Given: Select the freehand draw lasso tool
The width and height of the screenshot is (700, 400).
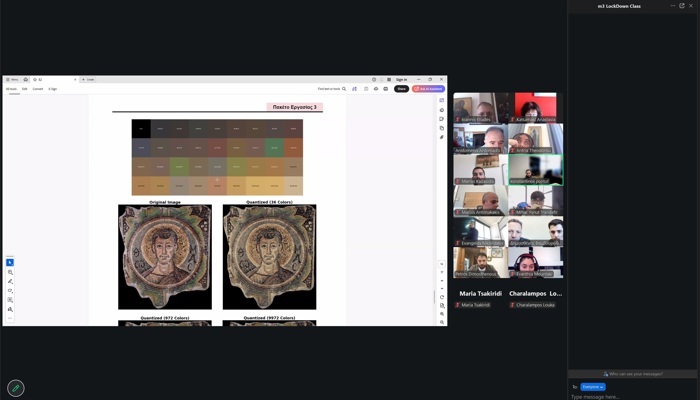Looking at the screenshot, I should pos(10,291).
